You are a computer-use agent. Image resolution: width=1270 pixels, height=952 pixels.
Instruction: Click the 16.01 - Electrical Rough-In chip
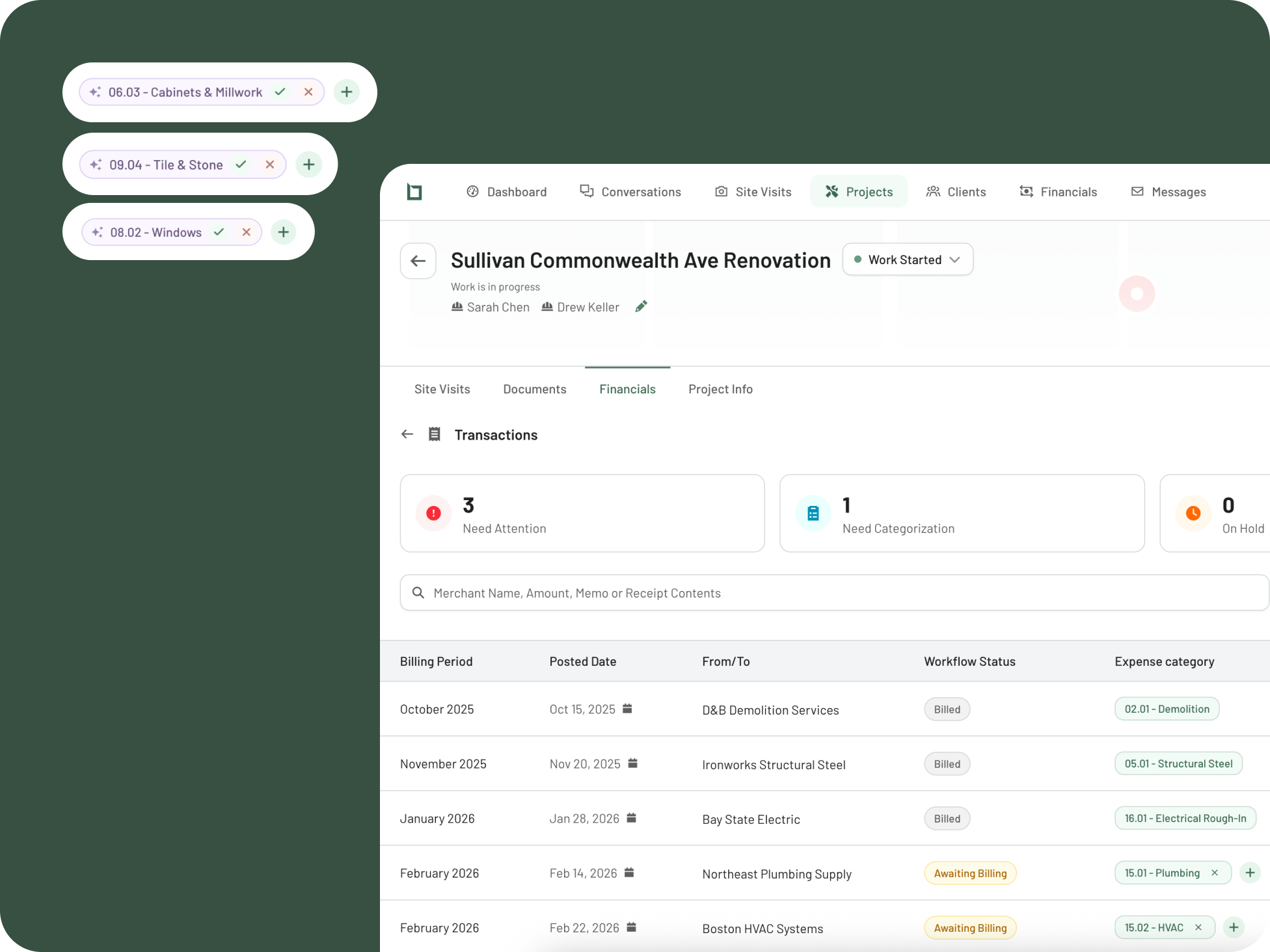[x=1185, y=818]
